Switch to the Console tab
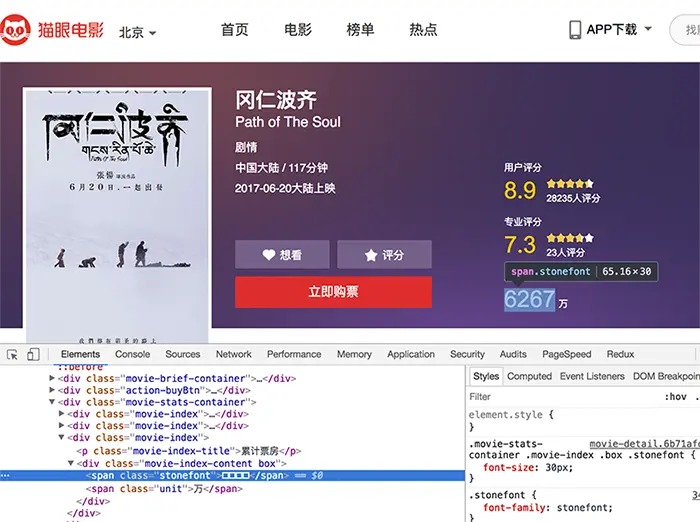Image resolution: width=700 pixels, height=522 pixels. (x=133, y=354)
